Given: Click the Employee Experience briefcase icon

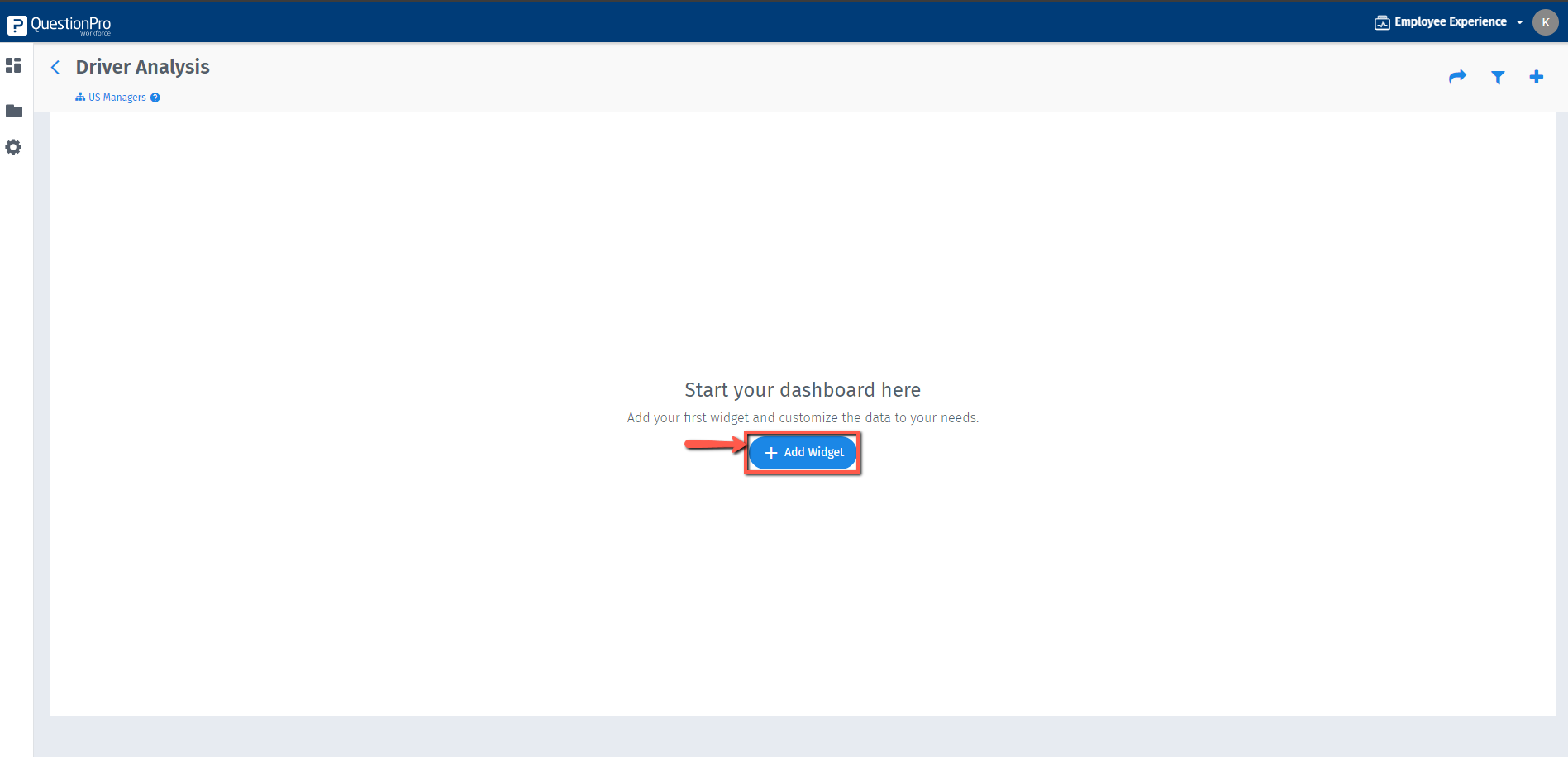Looking at the screenshot, I should [1381, 21].
